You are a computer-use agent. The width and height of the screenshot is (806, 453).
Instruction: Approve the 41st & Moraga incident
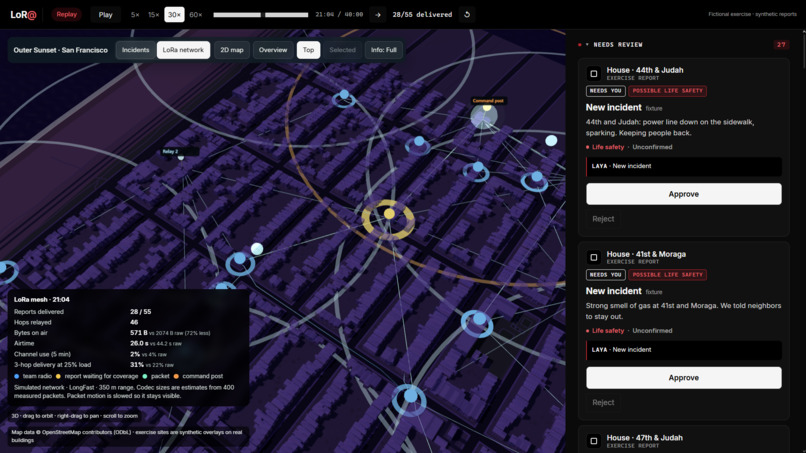tap(684, 377)
